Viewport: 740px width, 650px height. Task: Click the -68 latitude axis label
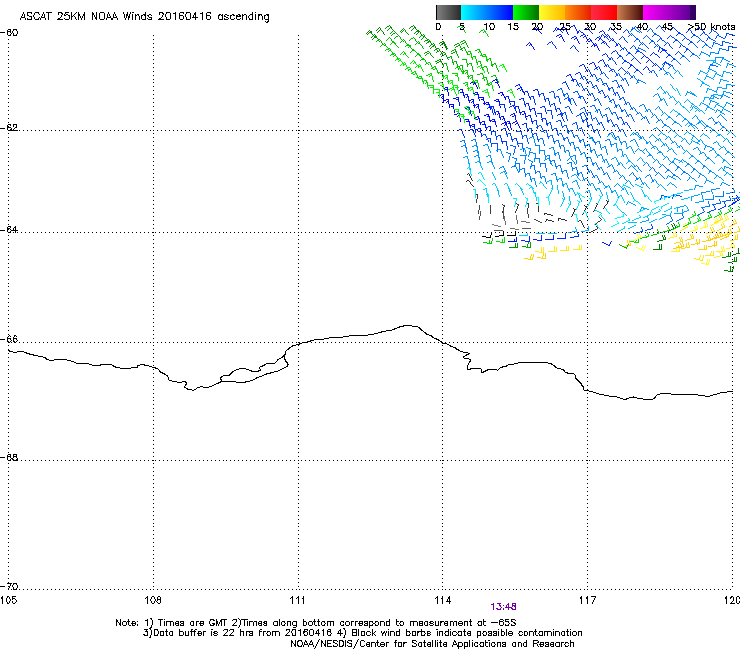click(10, 458)
